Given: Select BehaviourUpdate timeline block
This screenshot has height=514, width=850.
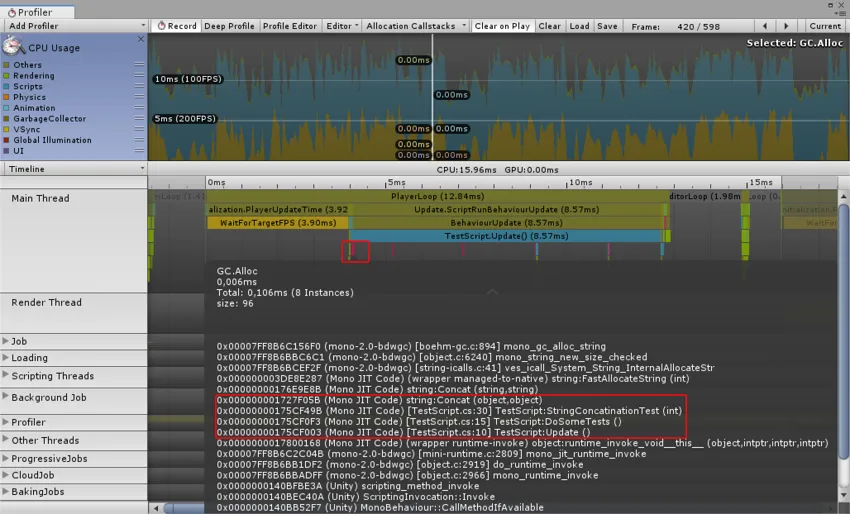Looking at the screenshot, I should pyautogui.click(x=506, y=222).
